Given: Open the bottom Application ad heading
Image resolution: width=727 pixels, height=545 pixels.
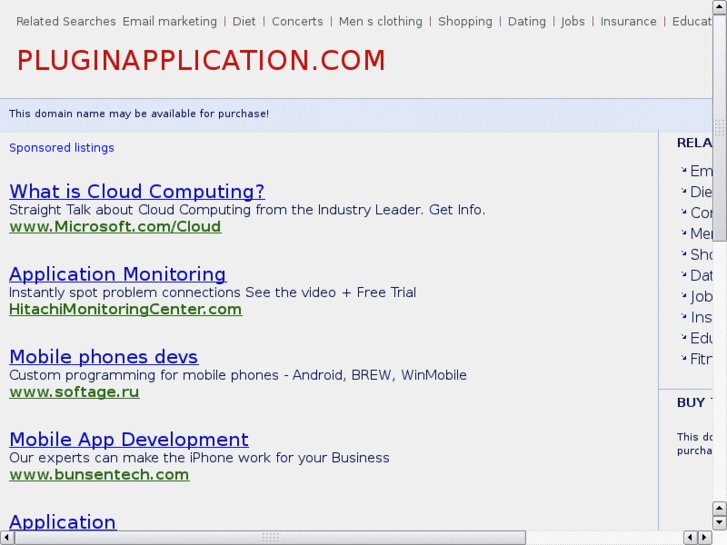Looking at the screenshot, I should pyautogui.click(x=63, y=521).
